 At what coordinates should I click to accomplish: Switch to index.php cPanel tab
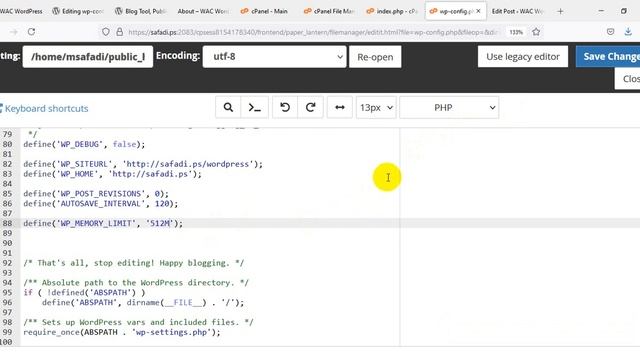pyautogui.click(x=392, y=11)
